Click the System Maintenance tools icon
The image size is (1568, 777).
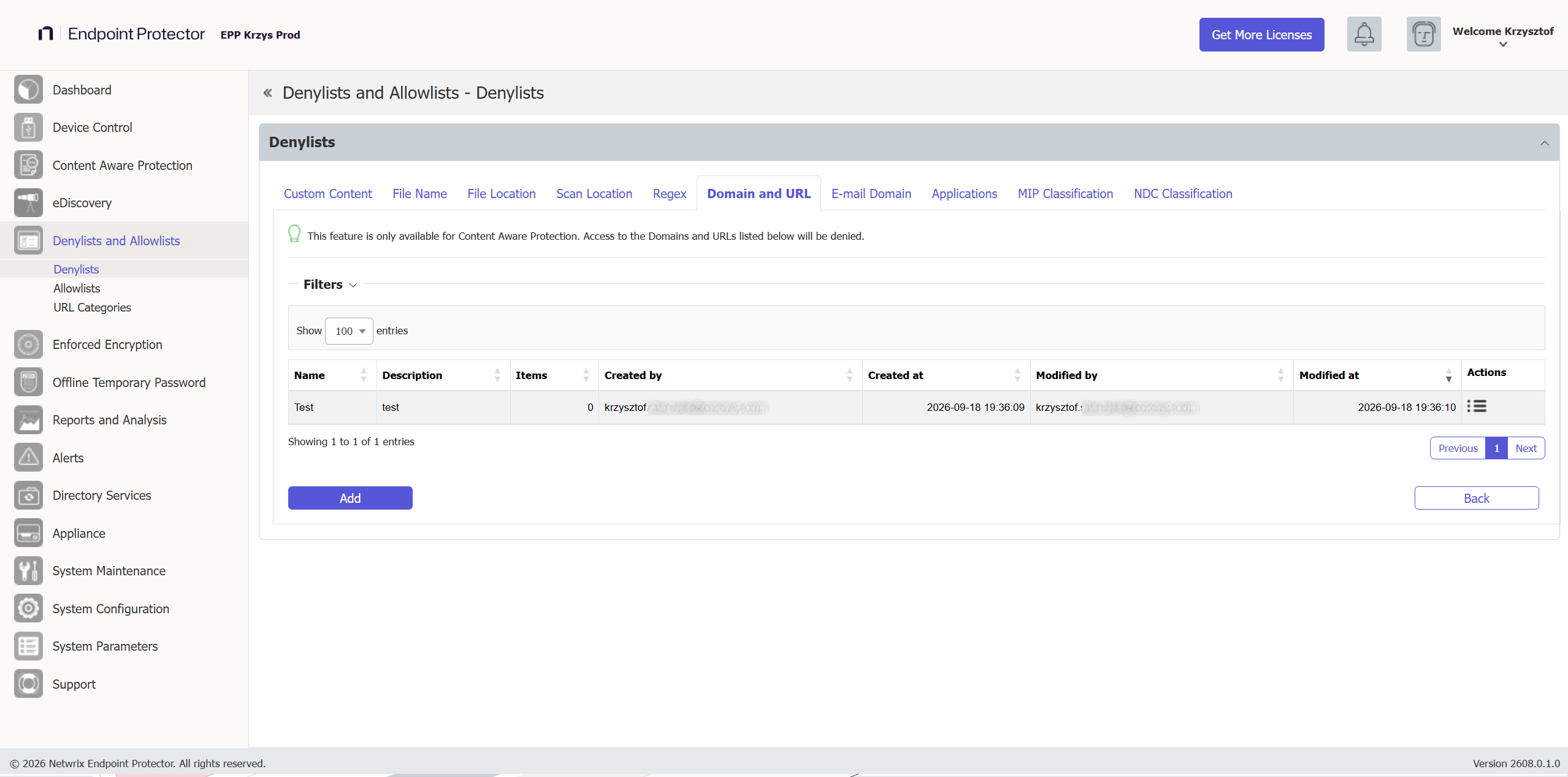28,571
